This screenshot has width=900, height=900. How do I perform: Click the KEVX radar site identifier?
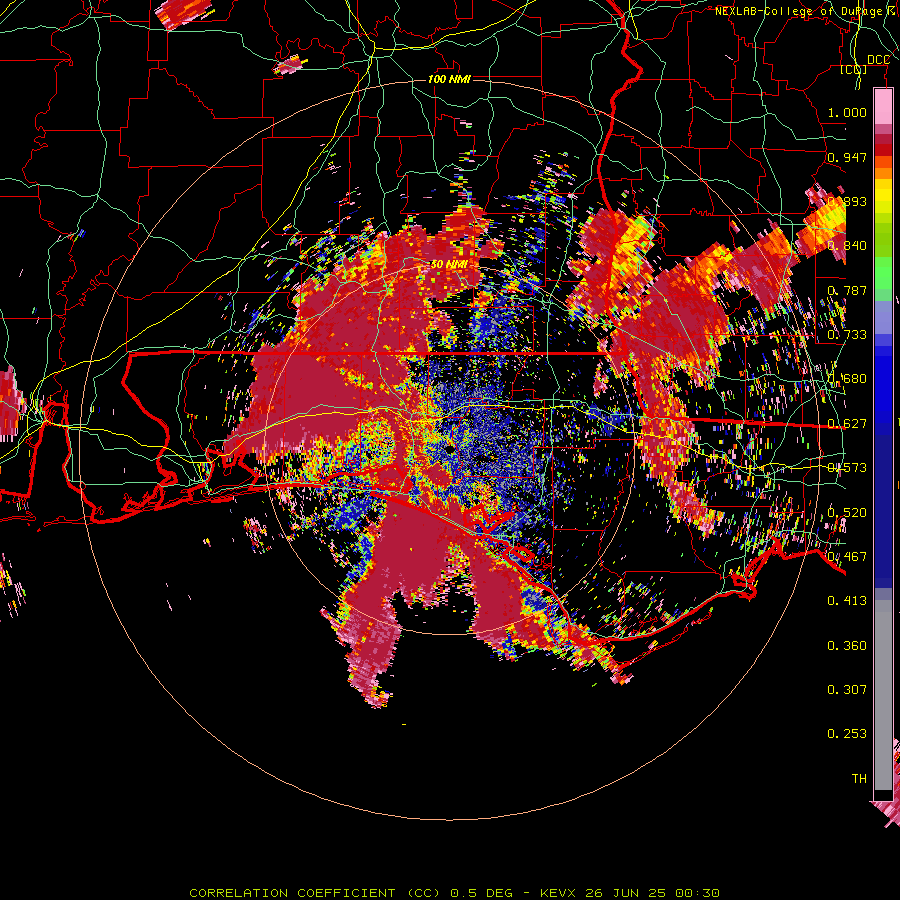[x=558, y=893]
